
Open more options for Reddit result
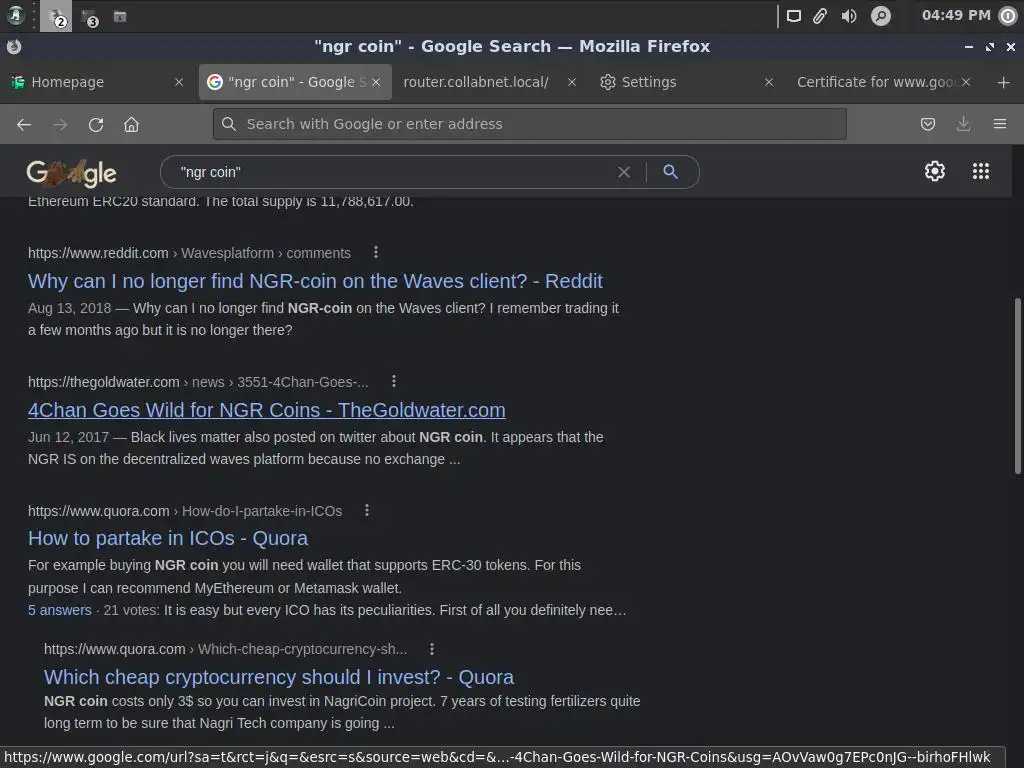tap(376, 252)
